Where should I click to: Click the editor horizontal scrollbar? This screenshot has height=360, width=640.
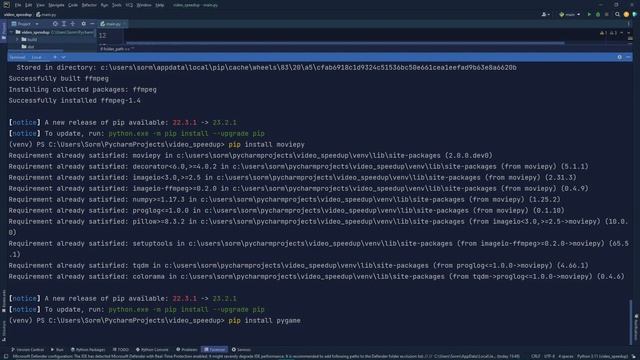(x=345, y=42)
